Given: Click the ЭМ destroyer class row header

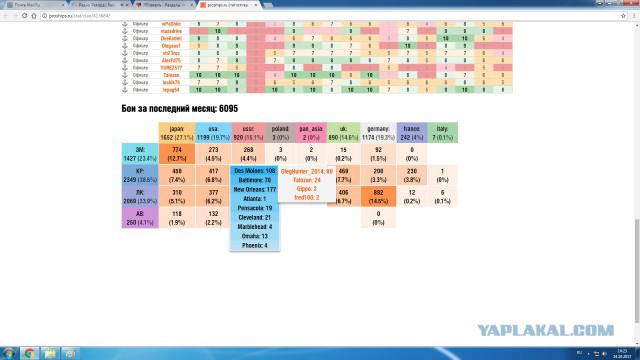Looking at the screenshot, I should 140,154.
